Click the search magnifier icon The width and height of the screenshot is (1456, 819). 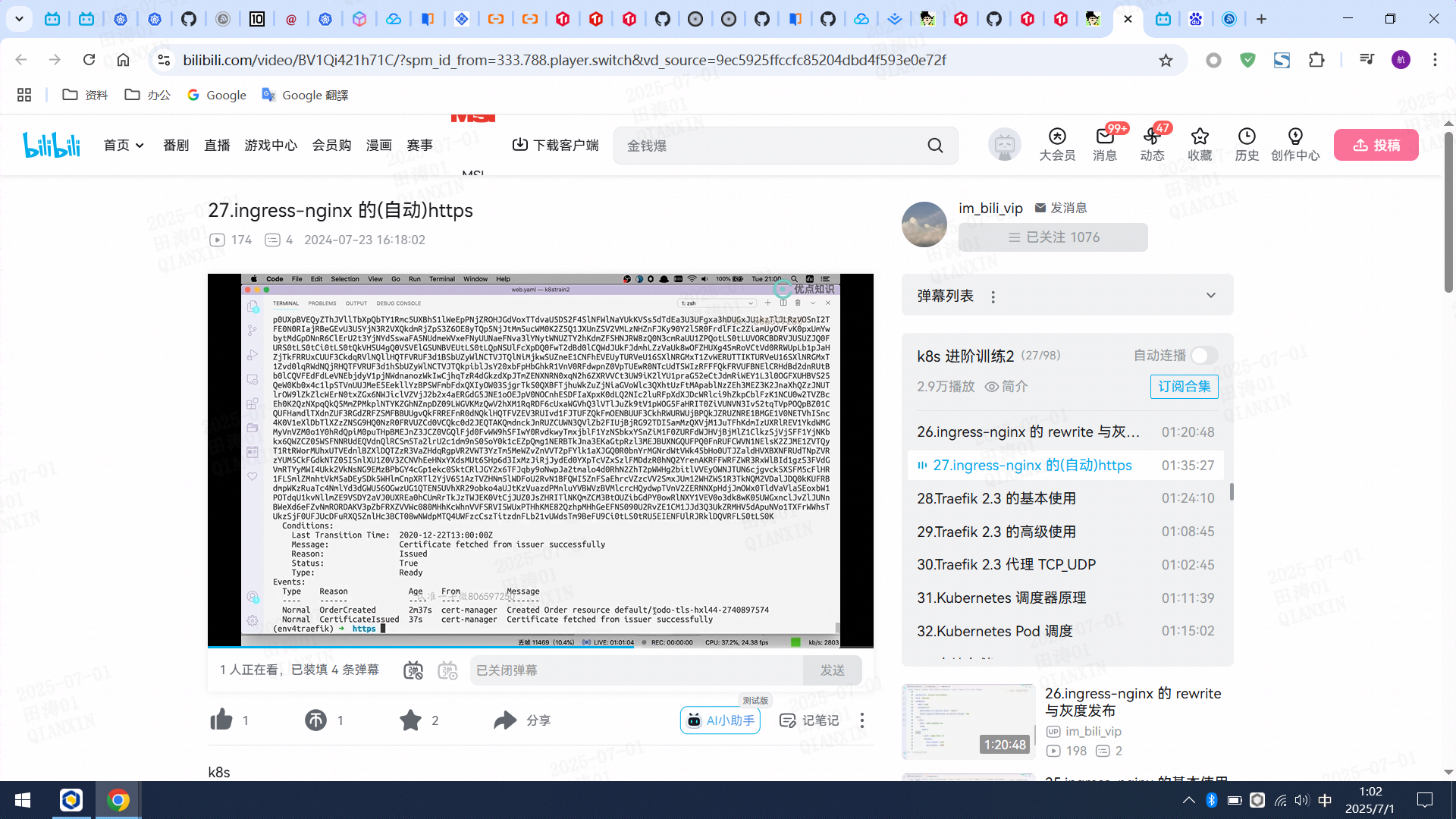tap(935, 146)
